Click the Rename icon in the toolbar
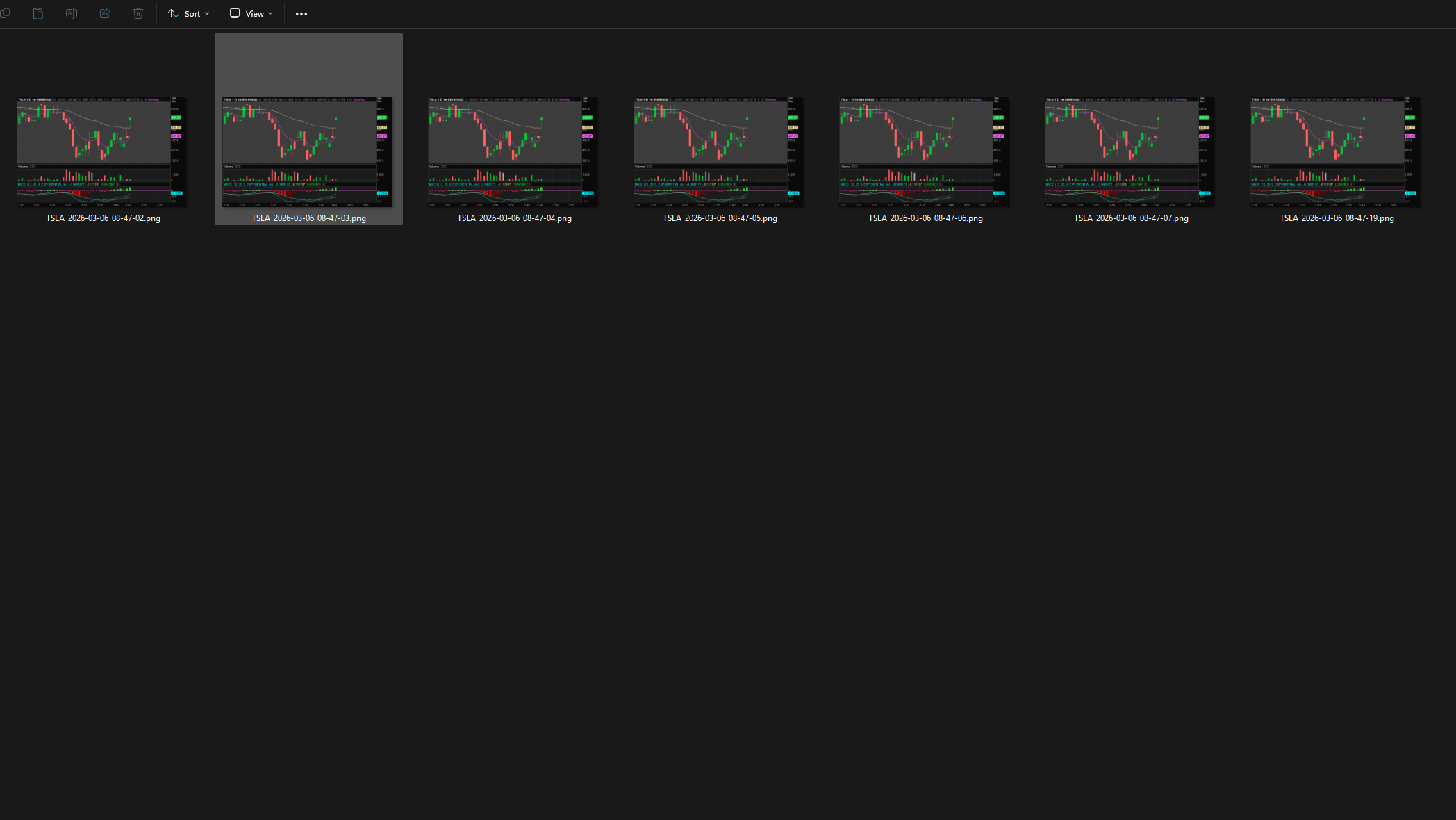Image resolution: width=1456 pixels, height=820 pixels. coord(72,13)
